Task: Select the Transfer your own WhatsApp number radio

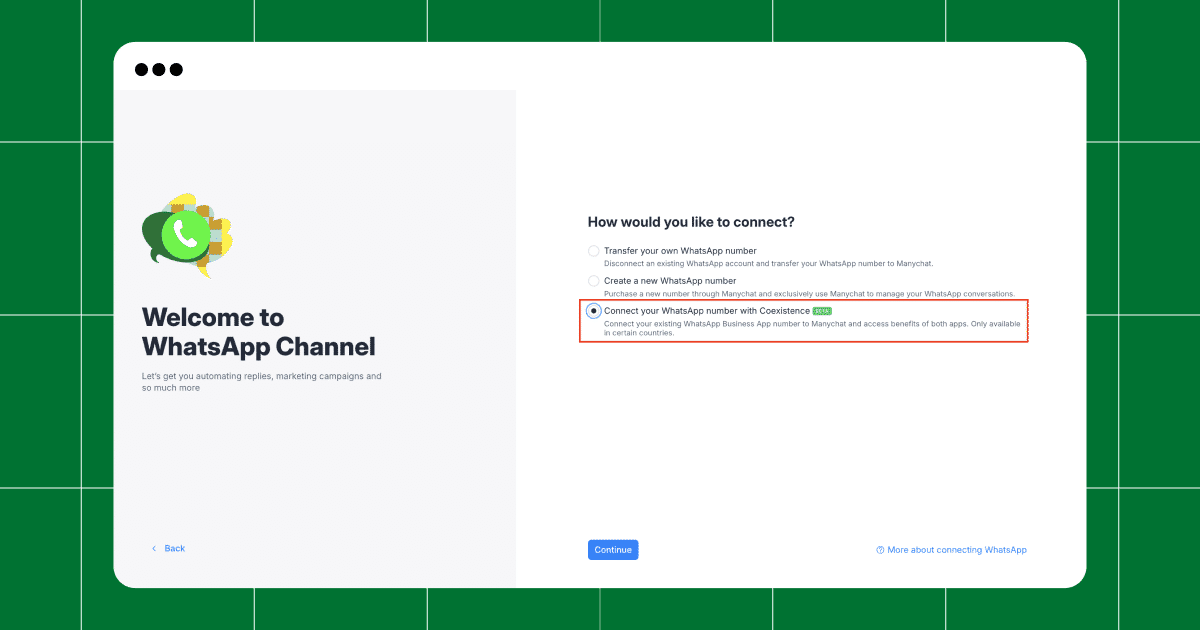Action: [594, 251]
